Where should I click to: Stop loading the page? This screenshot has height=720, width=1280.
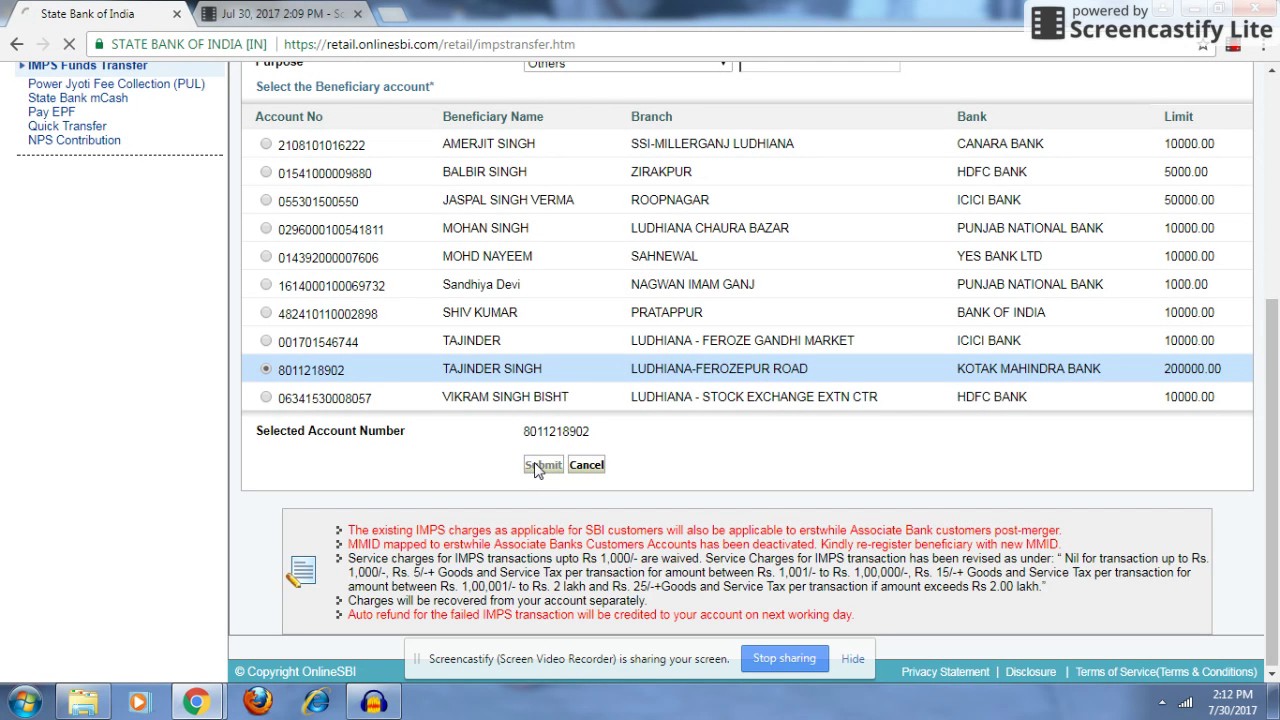click(x=68, y=44)
